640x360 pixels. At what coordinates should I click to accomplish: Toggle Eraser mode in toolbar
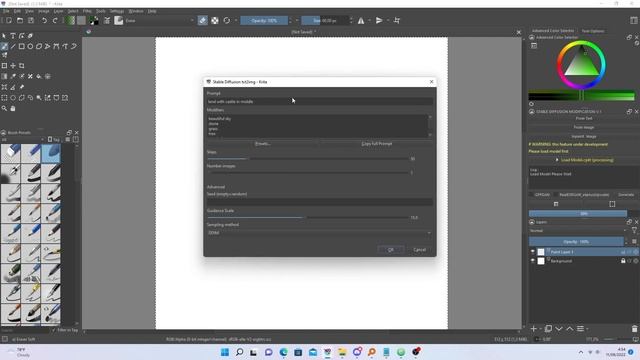202,20
